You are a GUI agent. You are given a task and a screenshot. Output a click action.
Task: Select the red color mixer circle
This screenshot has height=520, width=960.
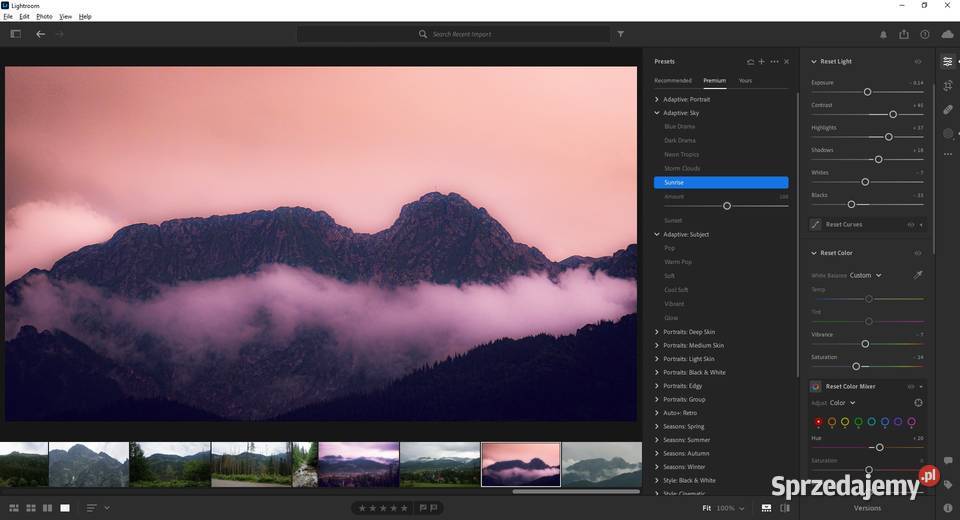click(x=819, y=422)
